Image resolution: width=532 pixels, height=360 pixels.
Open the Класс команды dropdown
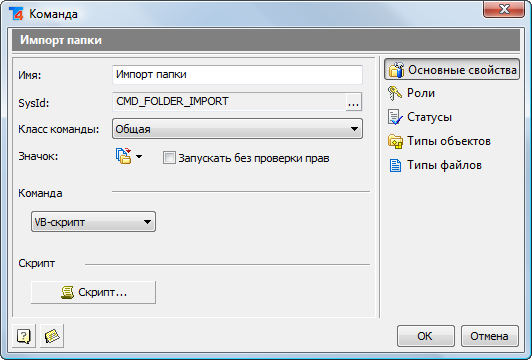237,129
